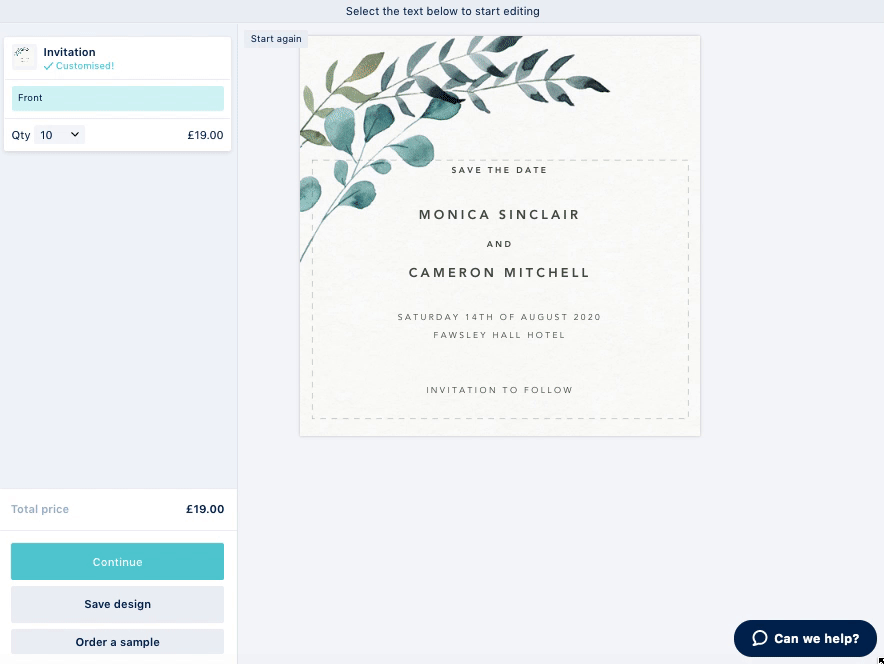884x664 pixels.
Task: Click the Qty label
Action: tap(21, 135)
